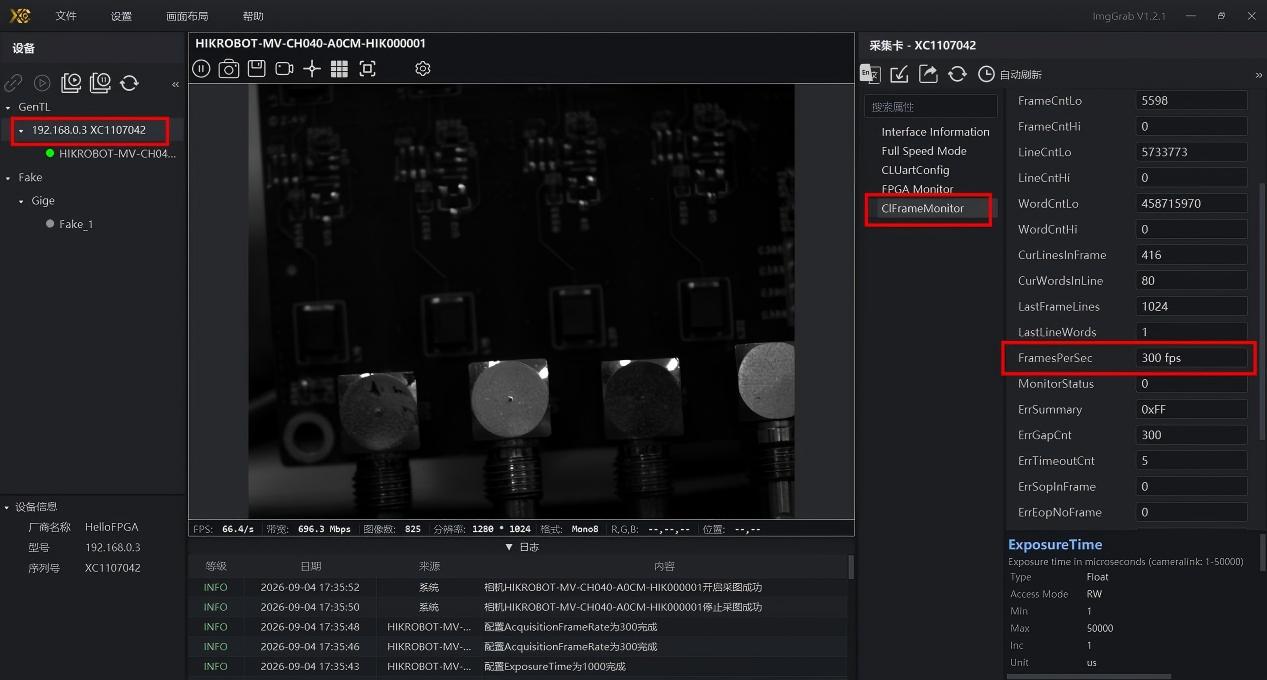Open the 画面布局 menu
The image size is (1267, 680).
187,16
